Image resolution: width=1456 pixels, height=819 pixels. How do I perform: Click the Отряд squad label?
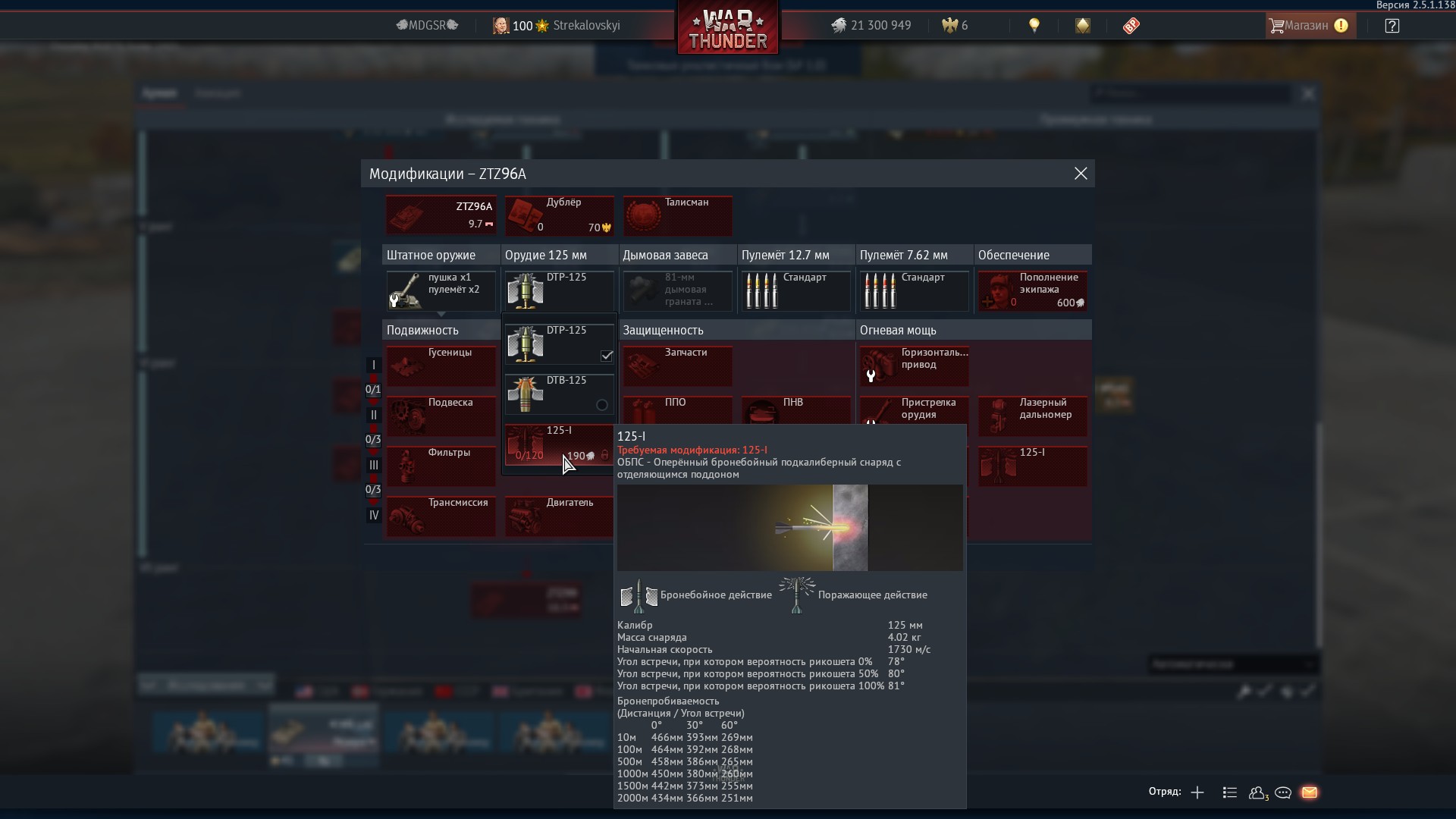(x=1164, y=792)
